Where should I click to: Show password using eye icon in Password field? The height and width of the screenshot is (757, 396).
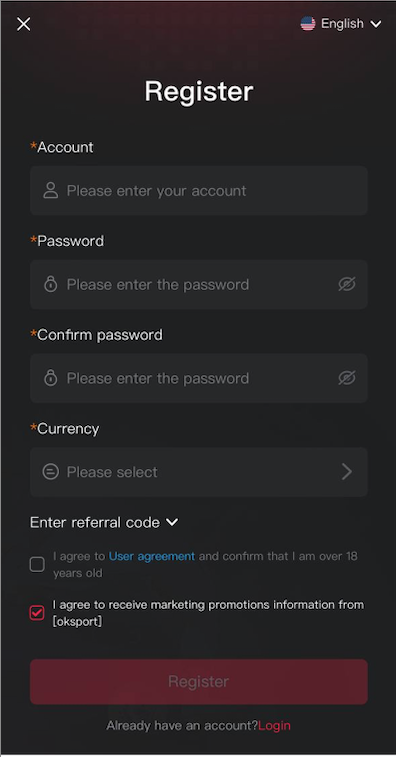pos(347,284)
